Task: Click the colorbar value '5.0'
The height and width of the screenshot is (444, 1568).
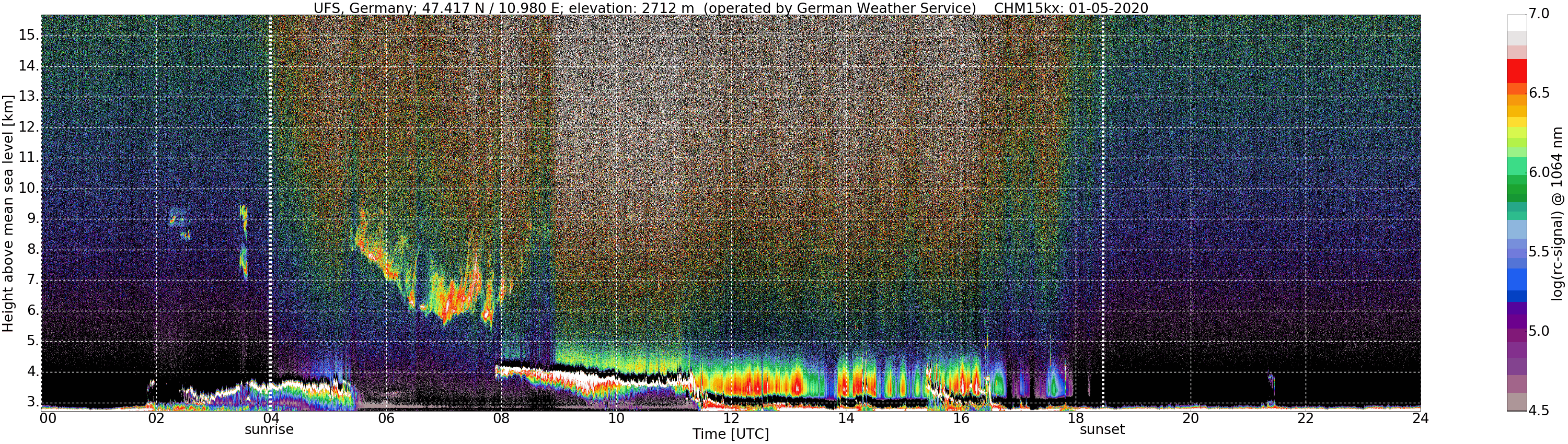Action: pyautogui.click(x=1539, y=332)
